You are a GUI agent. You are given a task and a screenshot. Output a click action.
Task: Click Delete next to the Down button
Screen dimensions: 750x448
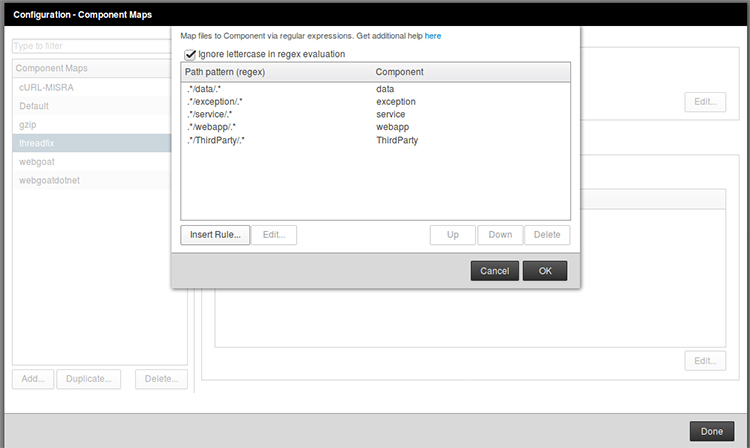click(547, 235)
